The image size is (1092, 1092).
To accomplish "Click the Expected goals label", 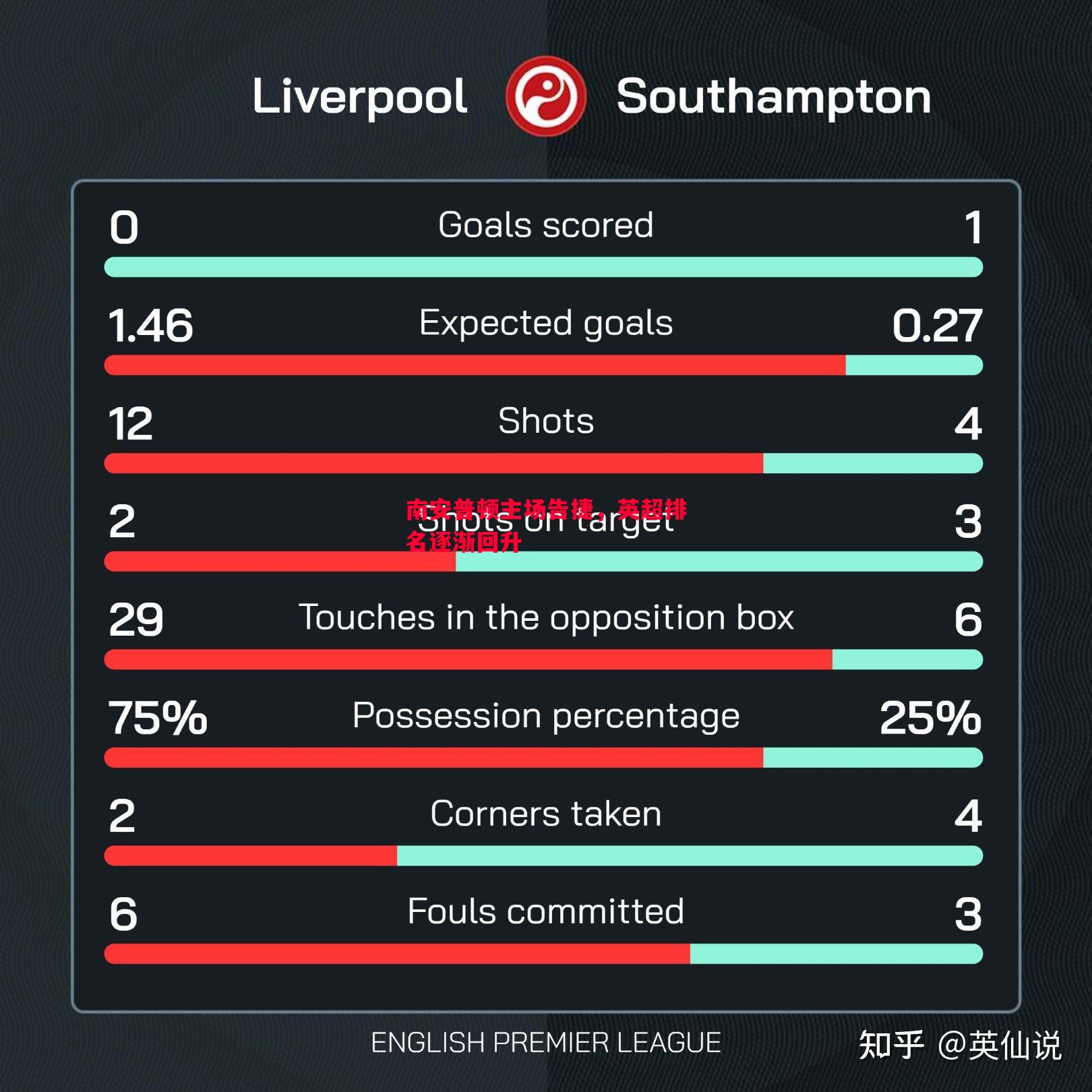I will [546, 324].
